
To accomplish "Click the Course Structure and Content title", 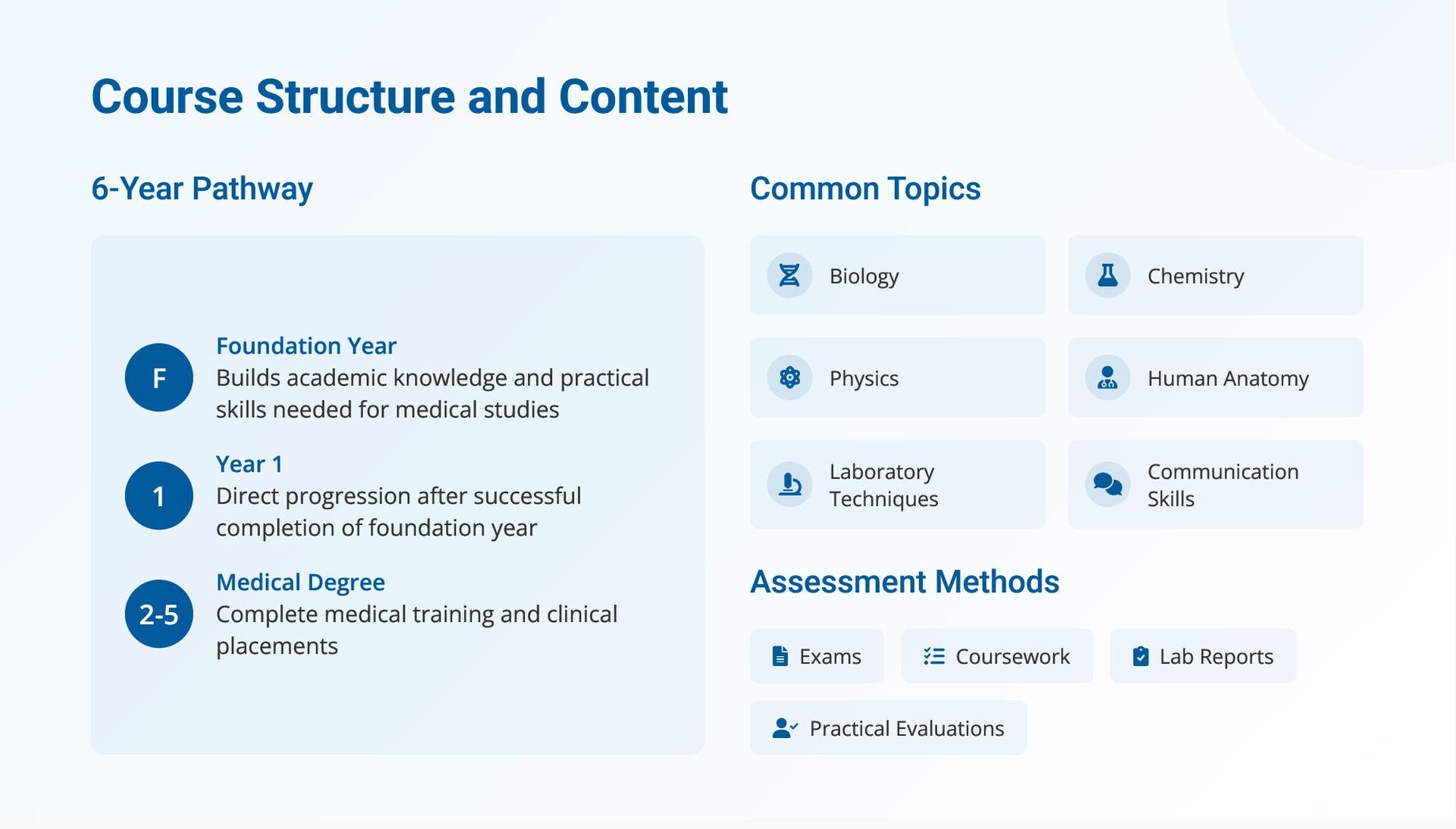I will [x=409, y=97].
